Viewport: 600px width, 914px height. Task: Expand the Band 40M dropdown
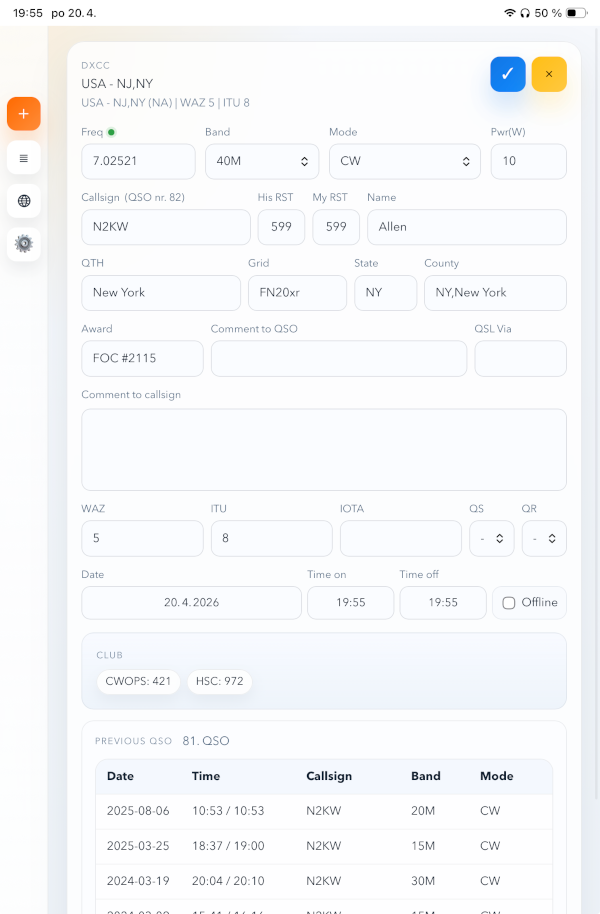click(x=262, y=162)
